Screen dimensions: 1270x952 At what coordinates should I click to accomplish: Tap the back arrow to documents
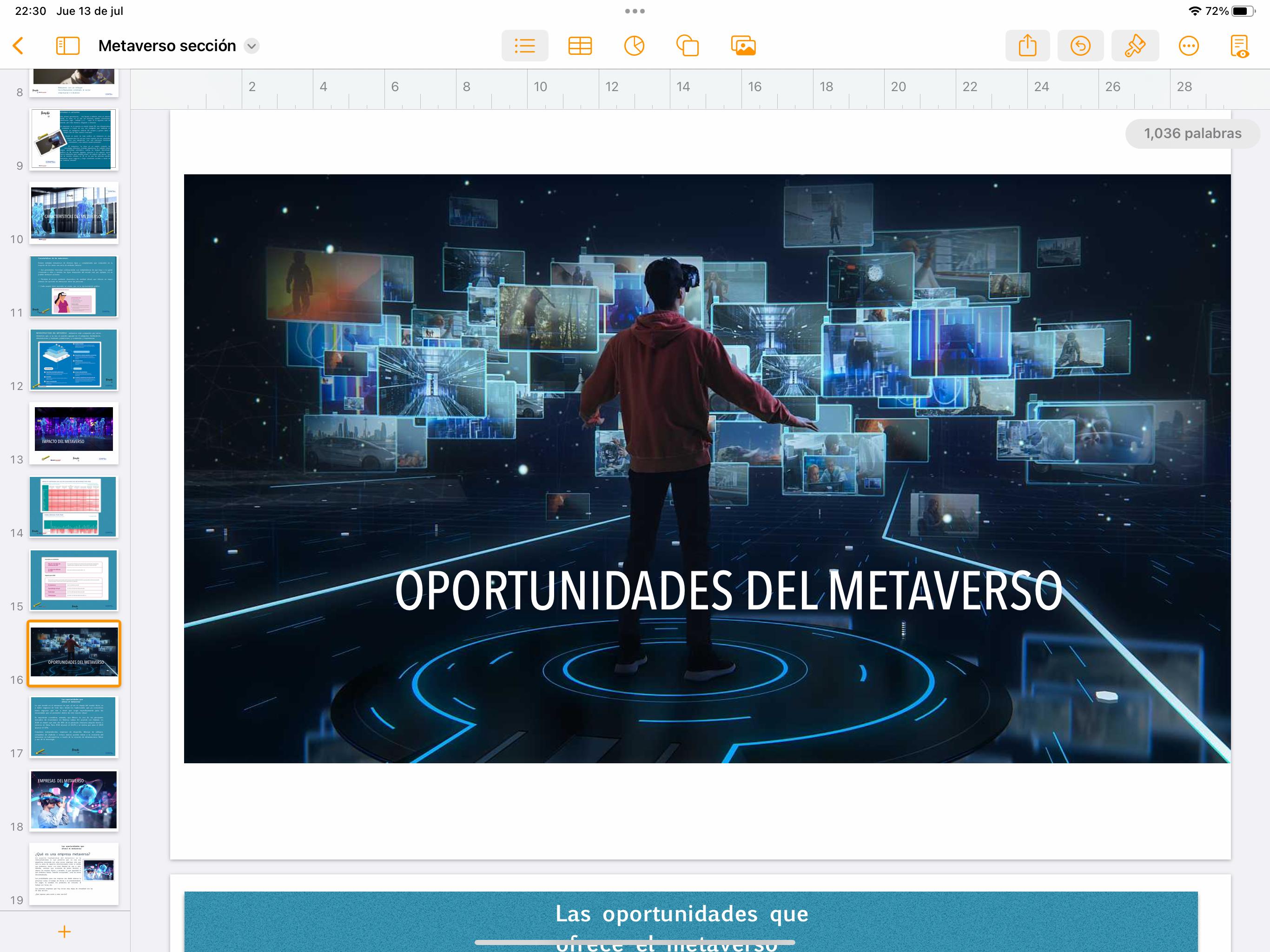click(x=19, y=46)
